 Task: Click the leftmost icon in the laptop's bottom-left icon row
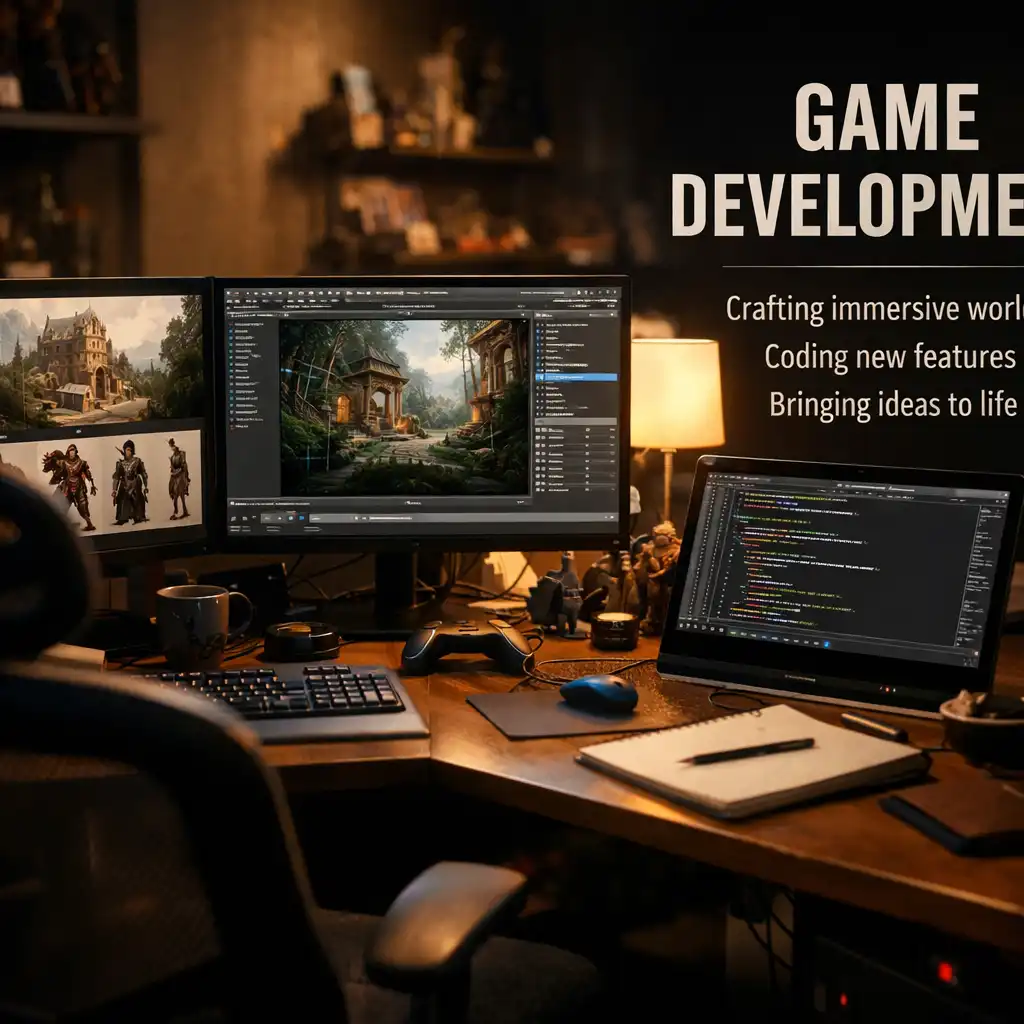681,626
